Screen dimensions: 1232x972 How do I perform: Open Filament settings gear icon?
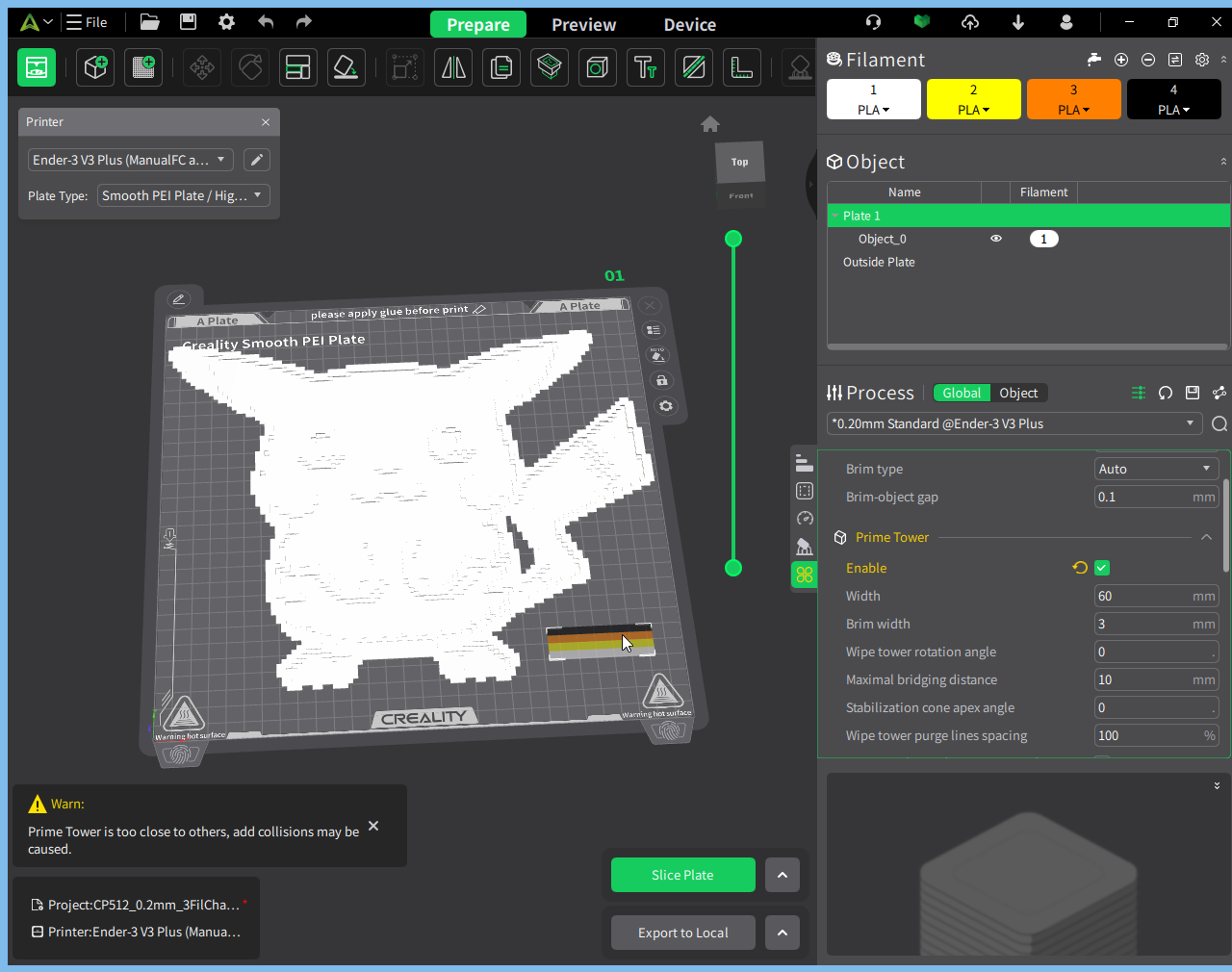coord(1202,60)
